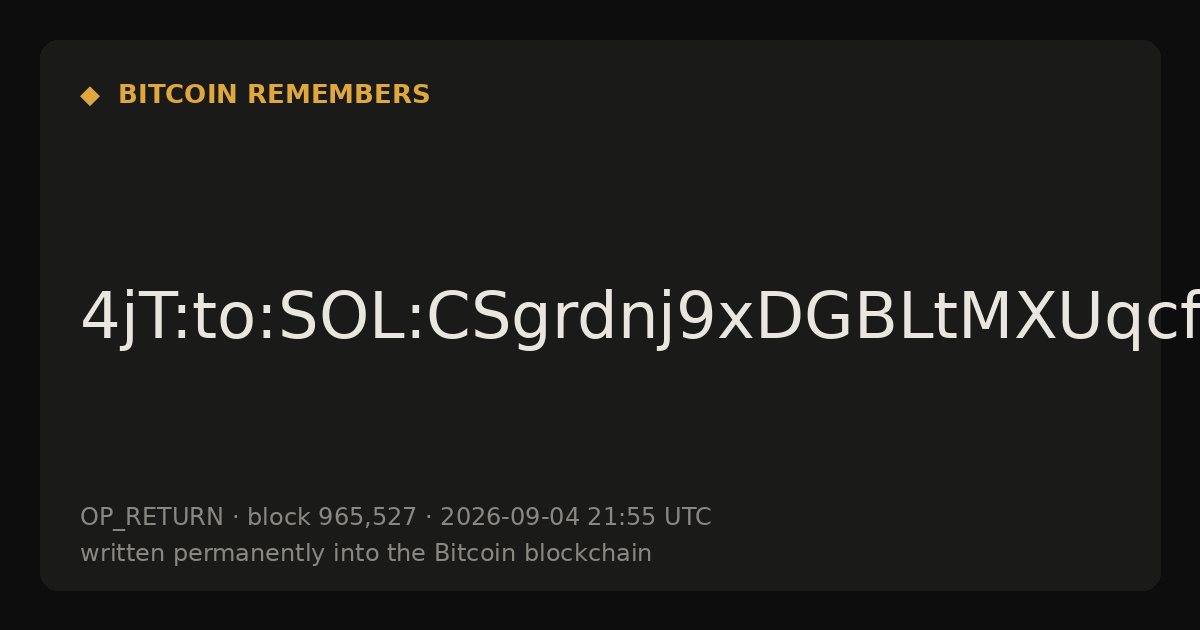Click the large OP_RETURN message text

click(640, 318)
